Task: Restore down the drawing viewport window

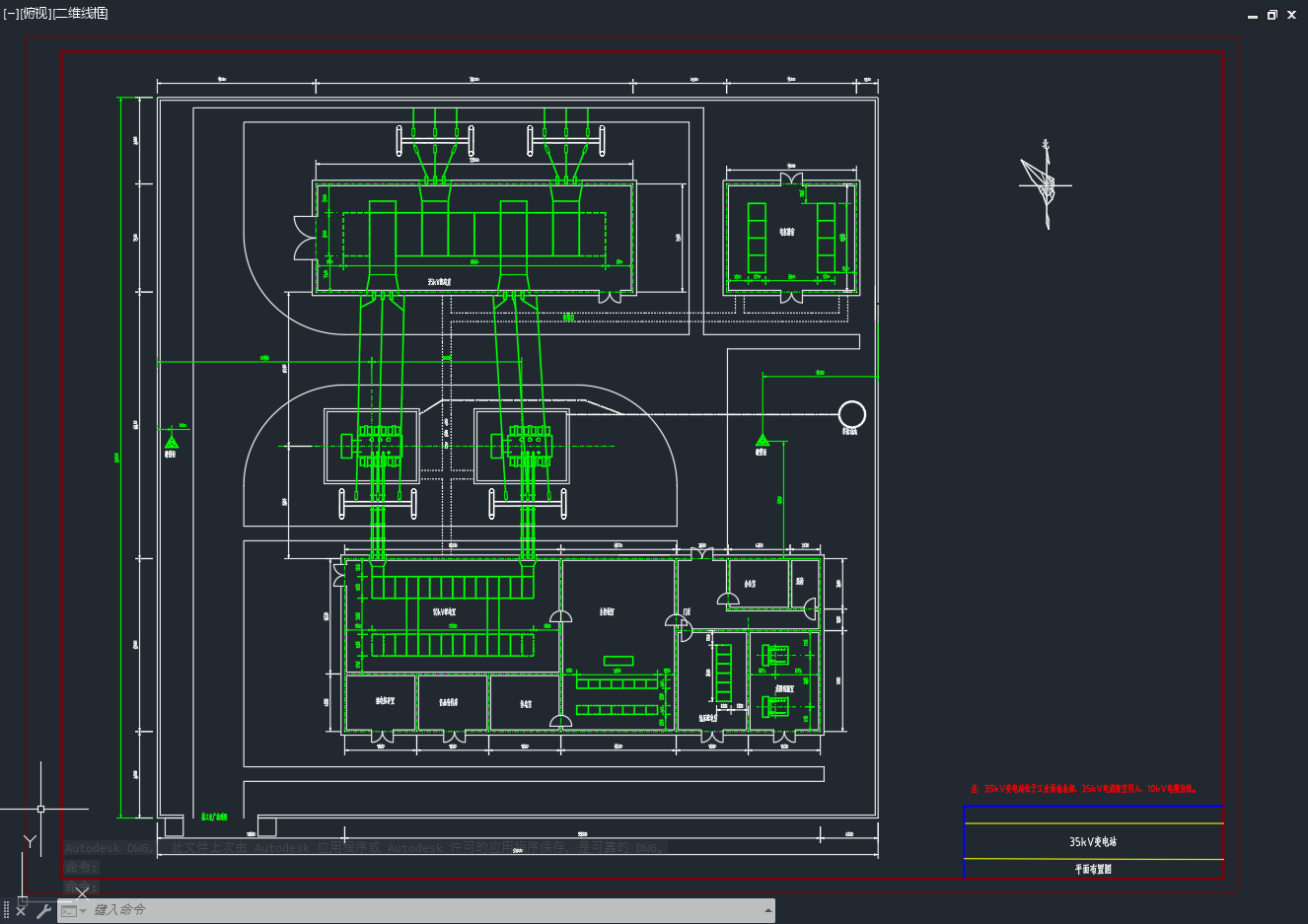Action: (1272, 15)
